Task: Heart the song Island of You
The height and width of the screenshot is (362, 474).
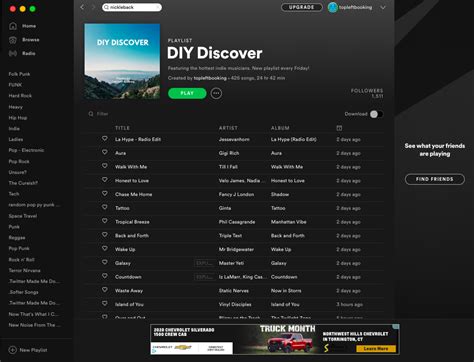Action: [x=105, y=303]
